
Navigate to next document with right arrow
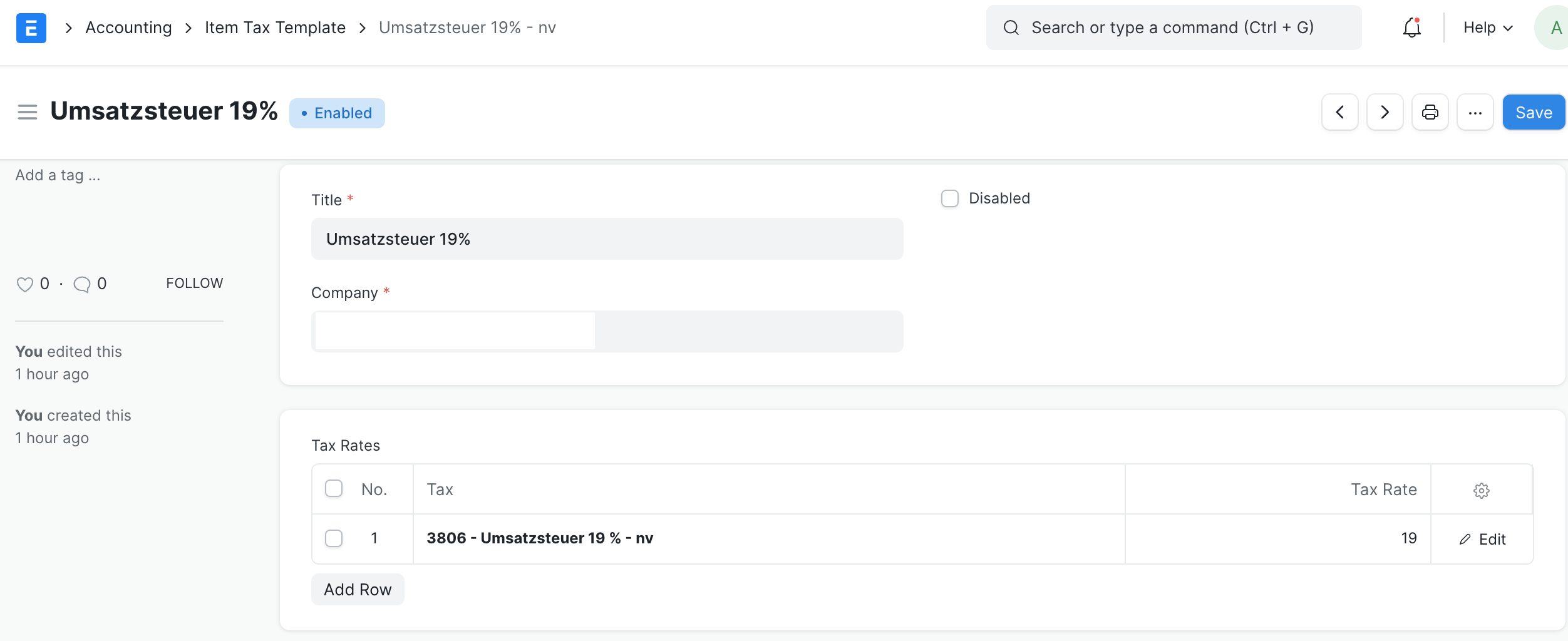(1384, 112)
